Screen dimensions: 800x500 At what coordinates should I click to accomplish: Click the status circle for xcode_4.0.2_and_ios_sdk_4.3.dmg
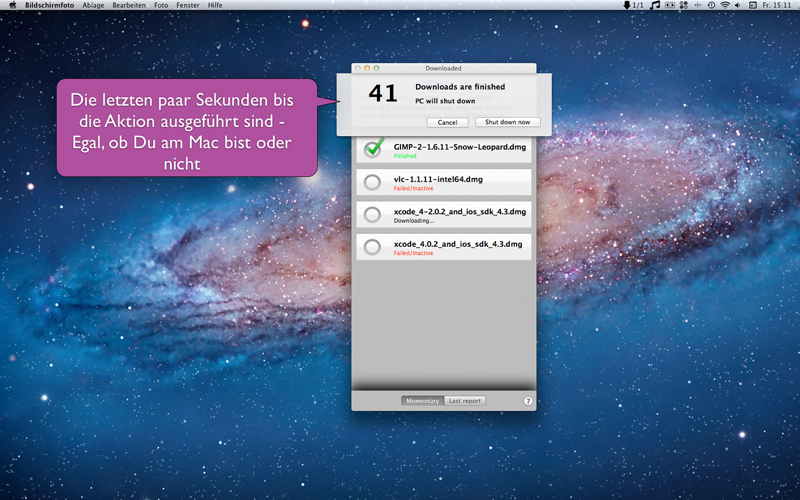click(x=372, y=247)
